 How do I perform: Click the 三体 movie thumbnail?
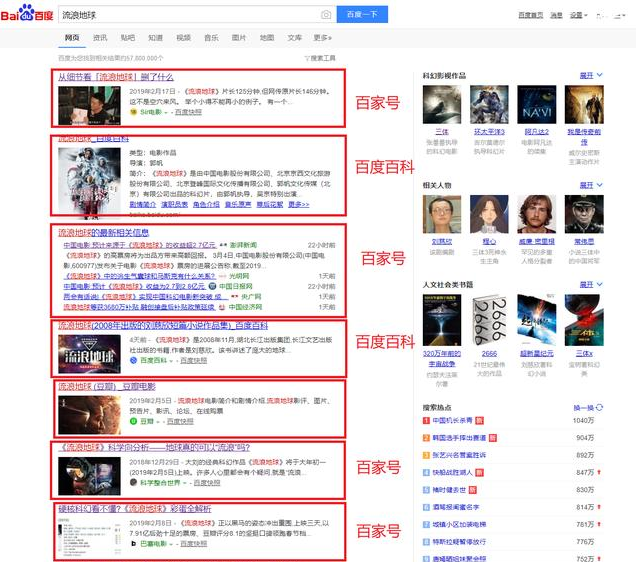point(442,105)
